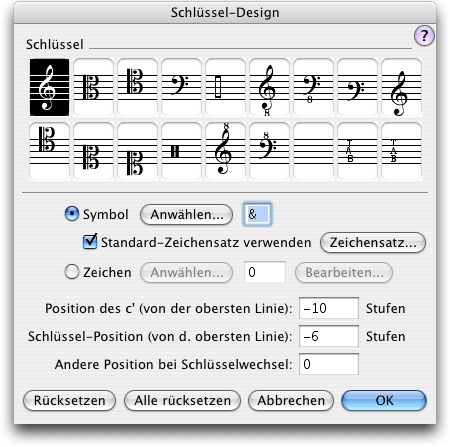The width and height of the screenshot is (450, 447).
Task: Select the treble clef with 8 below
Action: click(270, 87)
